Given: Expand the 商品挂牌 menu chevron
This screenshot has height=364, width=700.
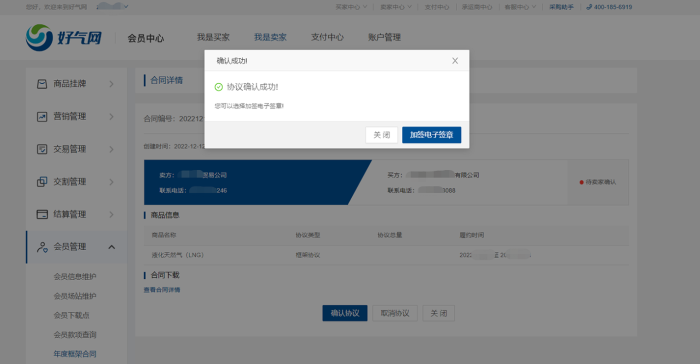Looking at the screenshot, I should point(112,84).
